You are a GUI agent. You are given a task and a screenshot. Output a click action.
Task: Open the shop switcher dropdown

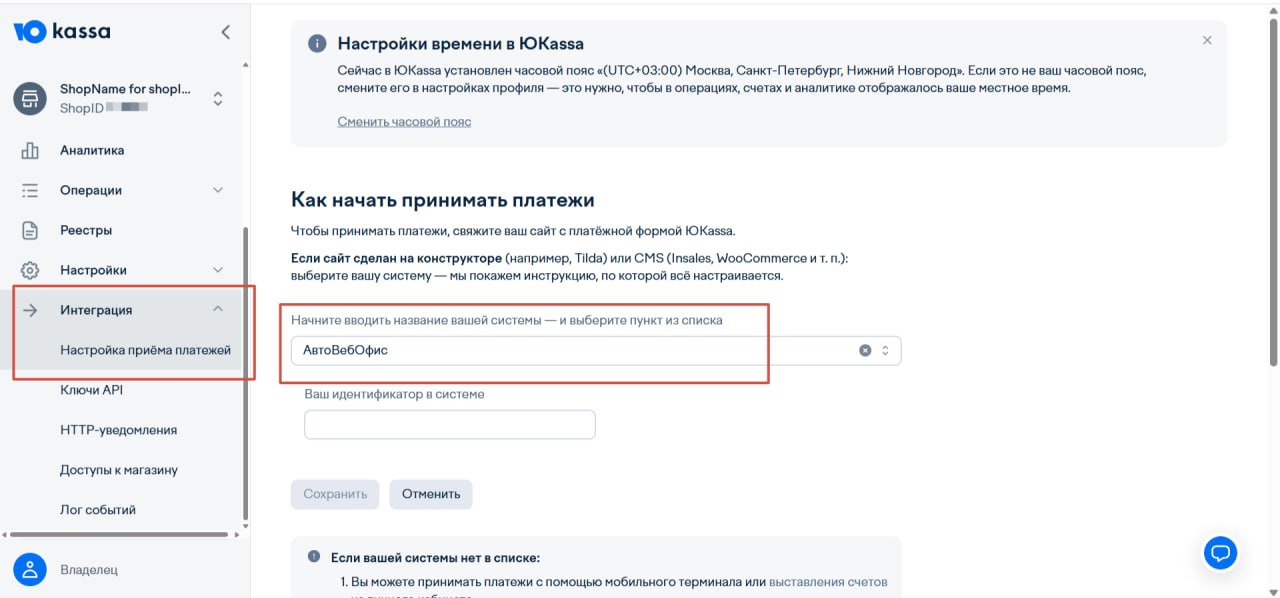point(218,98)
